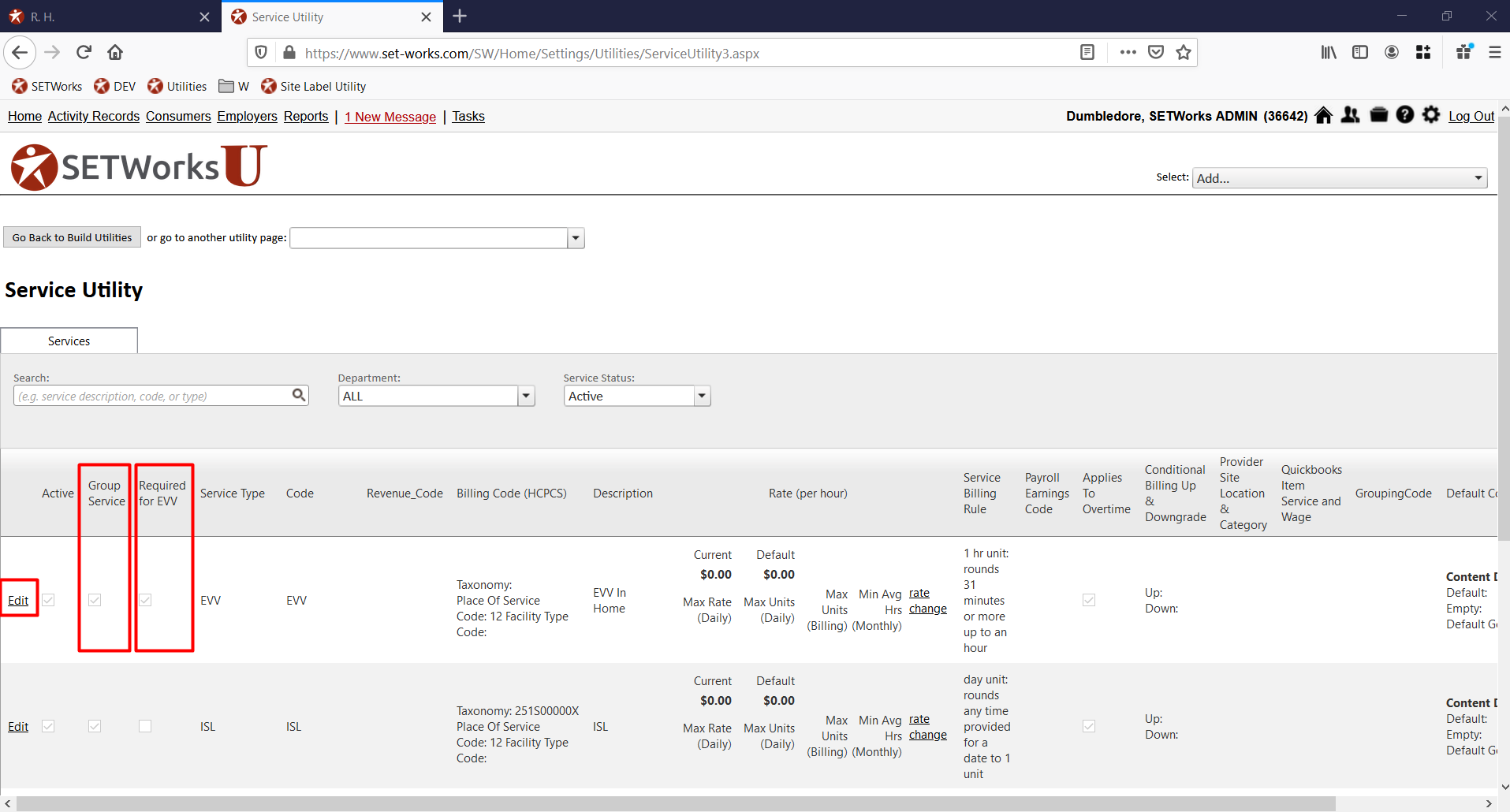Image resolution: width=1510 pixels, height=812 pixels.
Task: Close the Service Utility browser tab
Action: click(x=426, y=17)
